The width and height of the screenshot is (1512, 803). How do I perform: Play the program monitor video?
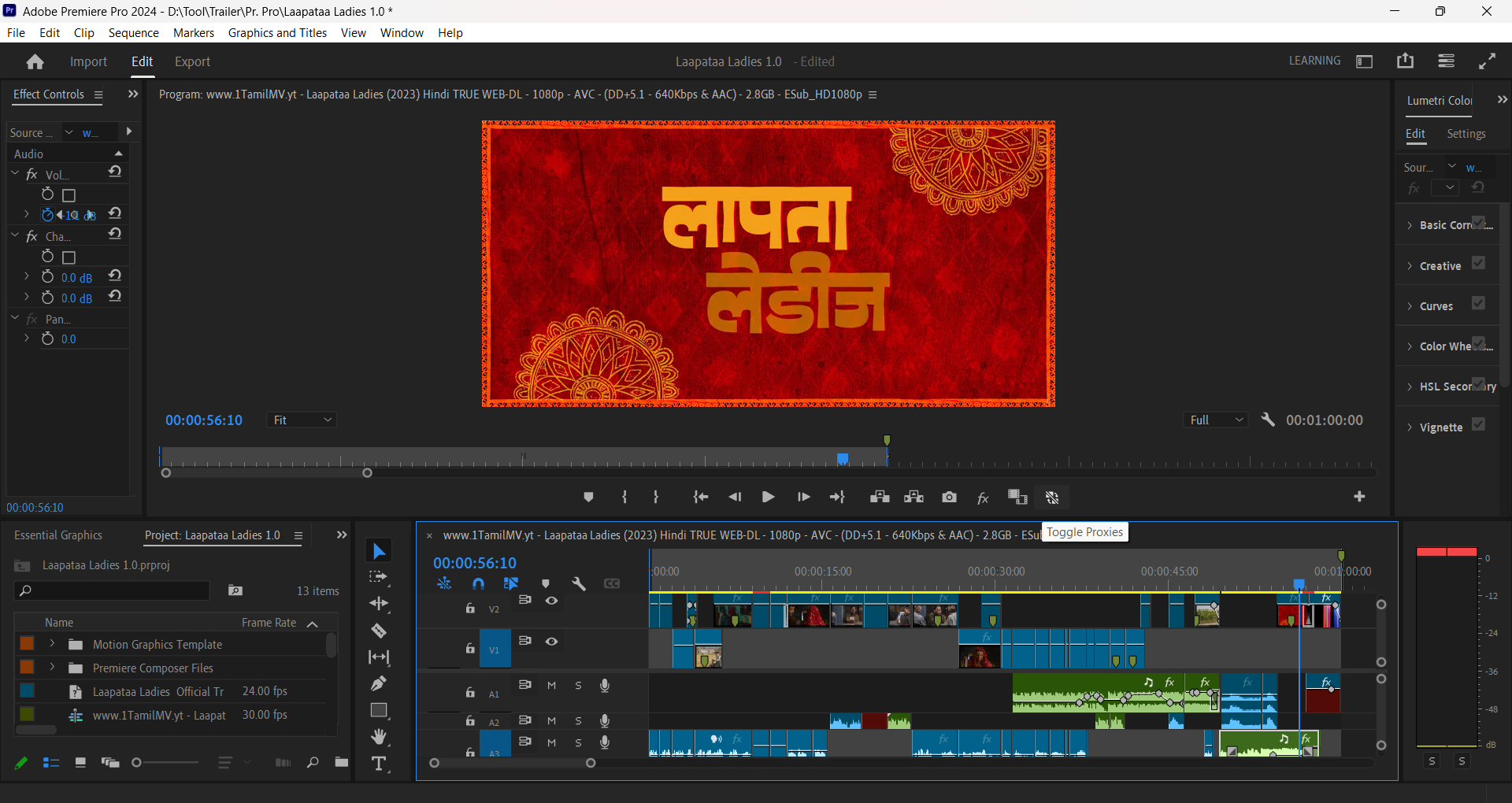click(768, 497)
